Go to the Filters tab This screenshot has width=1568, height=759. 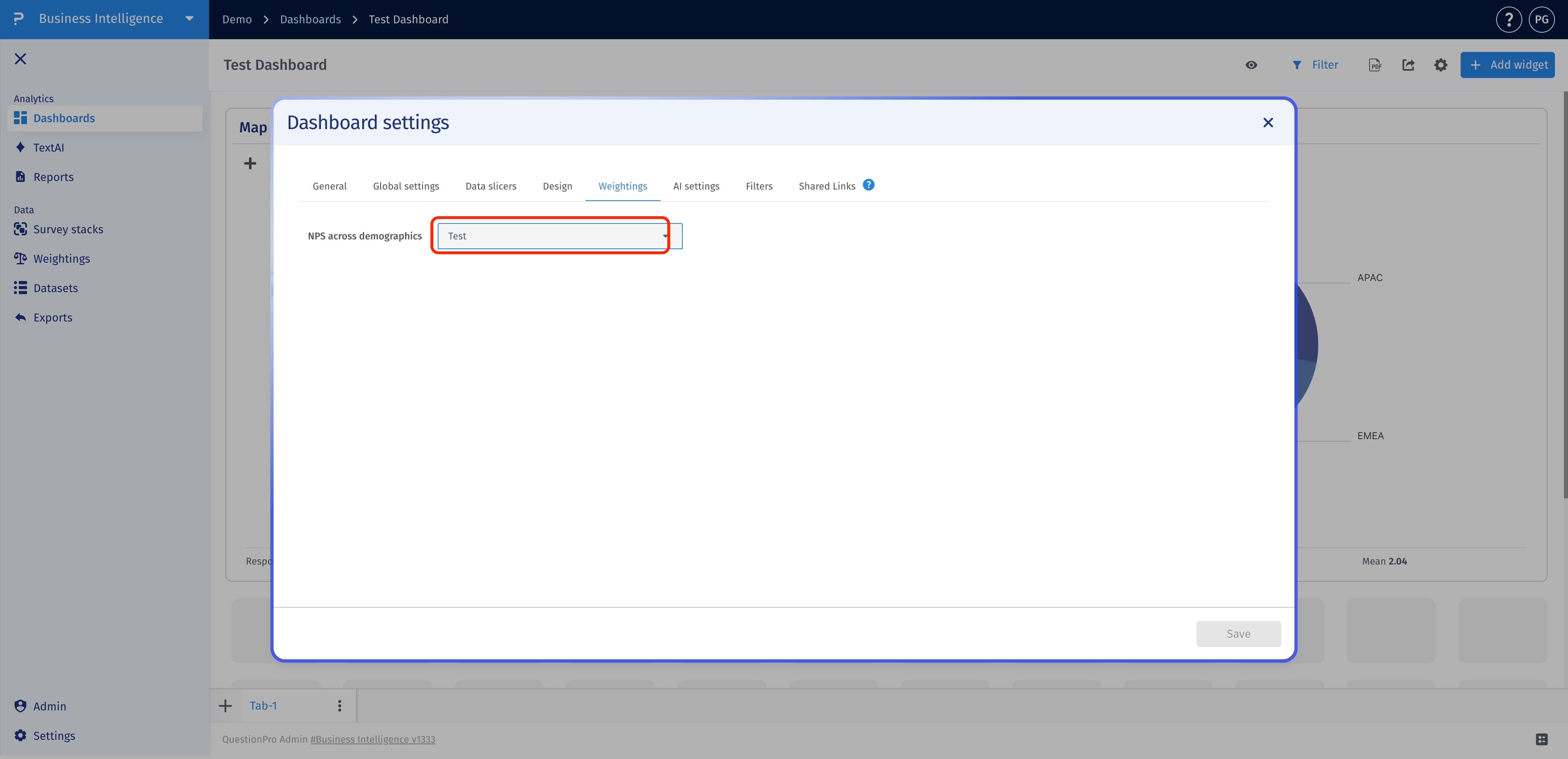758,186
